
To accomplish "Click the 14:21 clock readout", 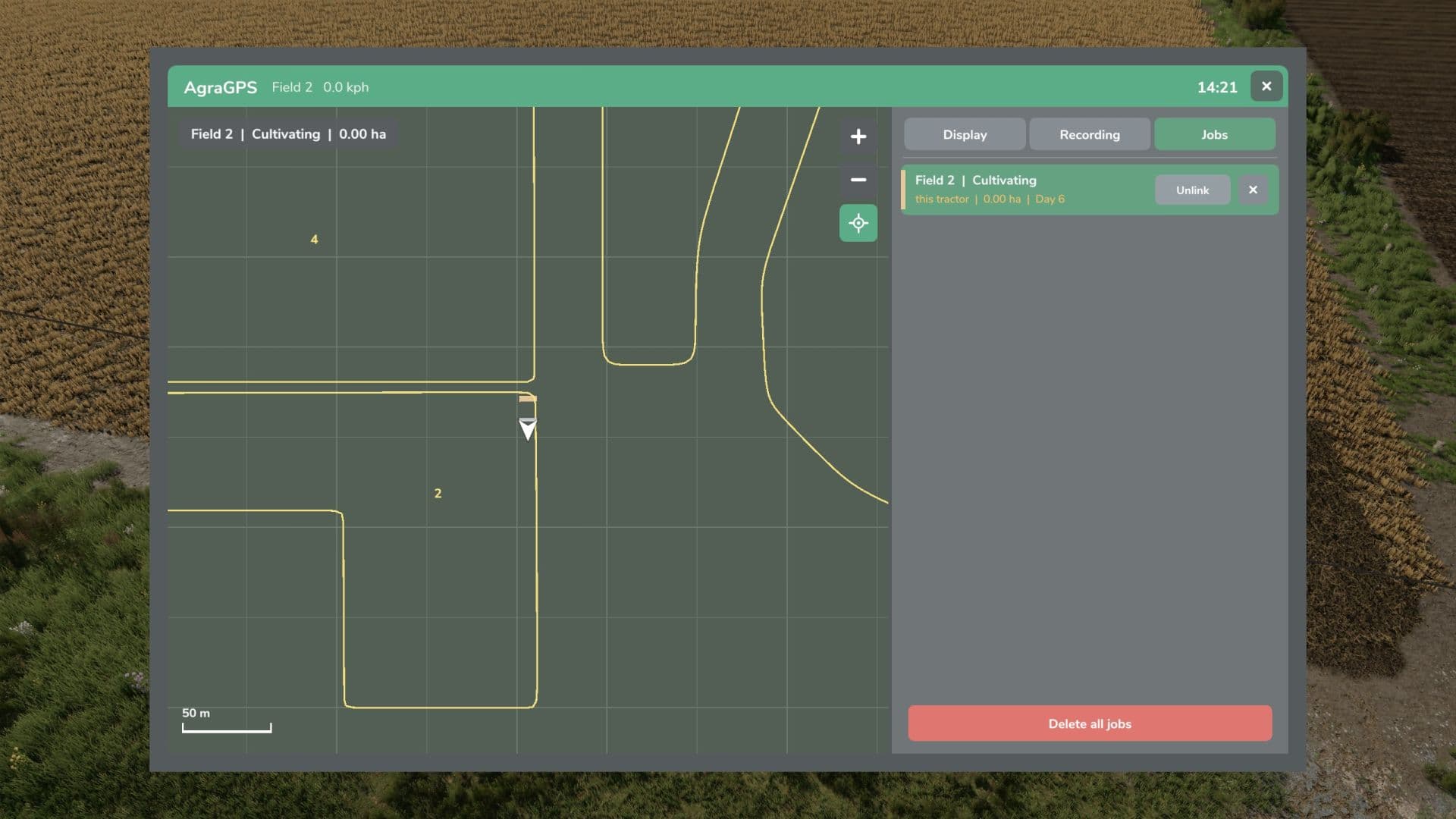I will pos(1217,87).
